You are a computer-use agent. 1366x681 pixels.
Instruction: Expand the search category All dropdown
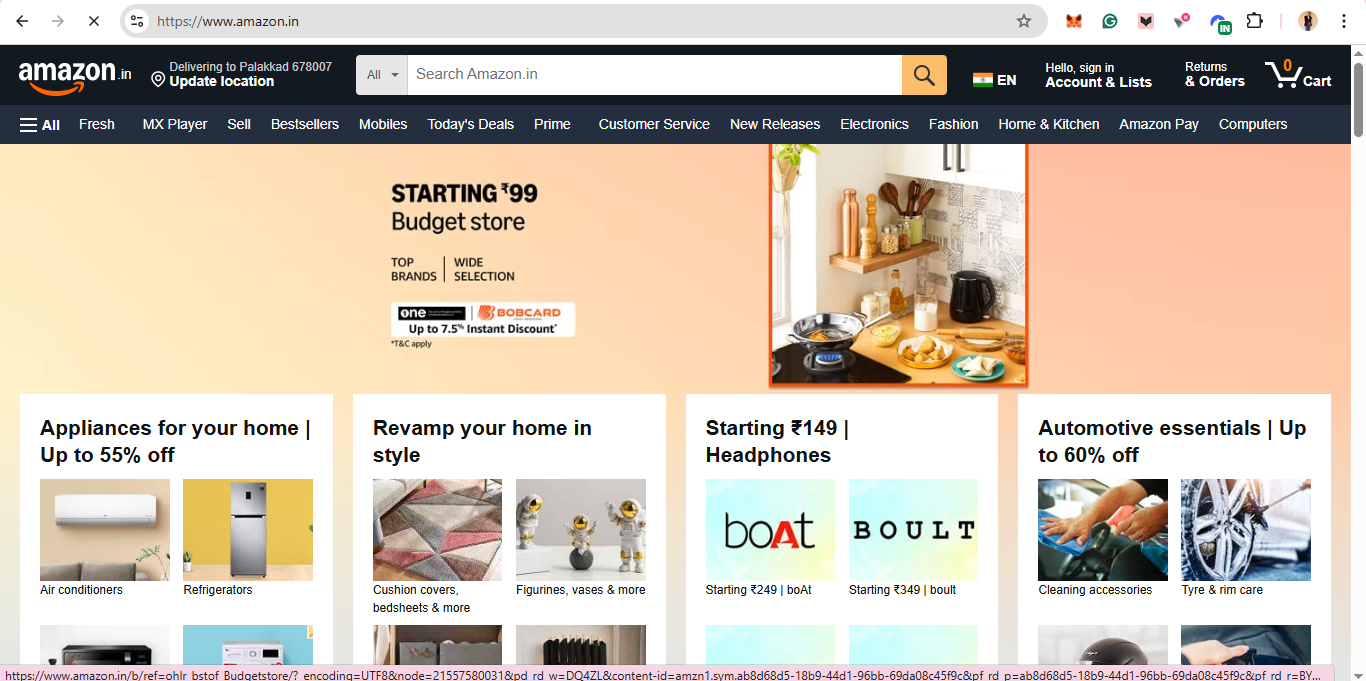[382, 75]
